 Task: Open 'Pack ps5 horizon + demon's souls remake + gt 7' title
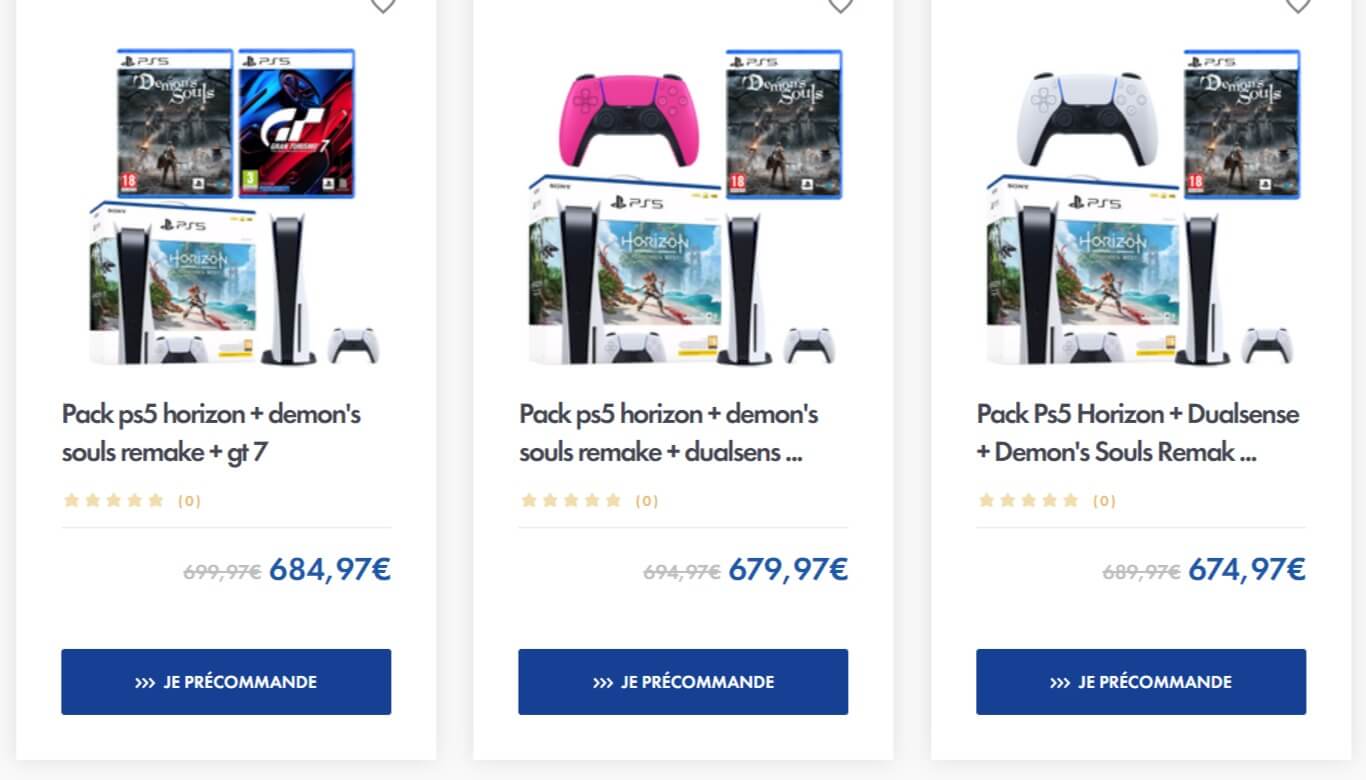(x=211, y=433)
